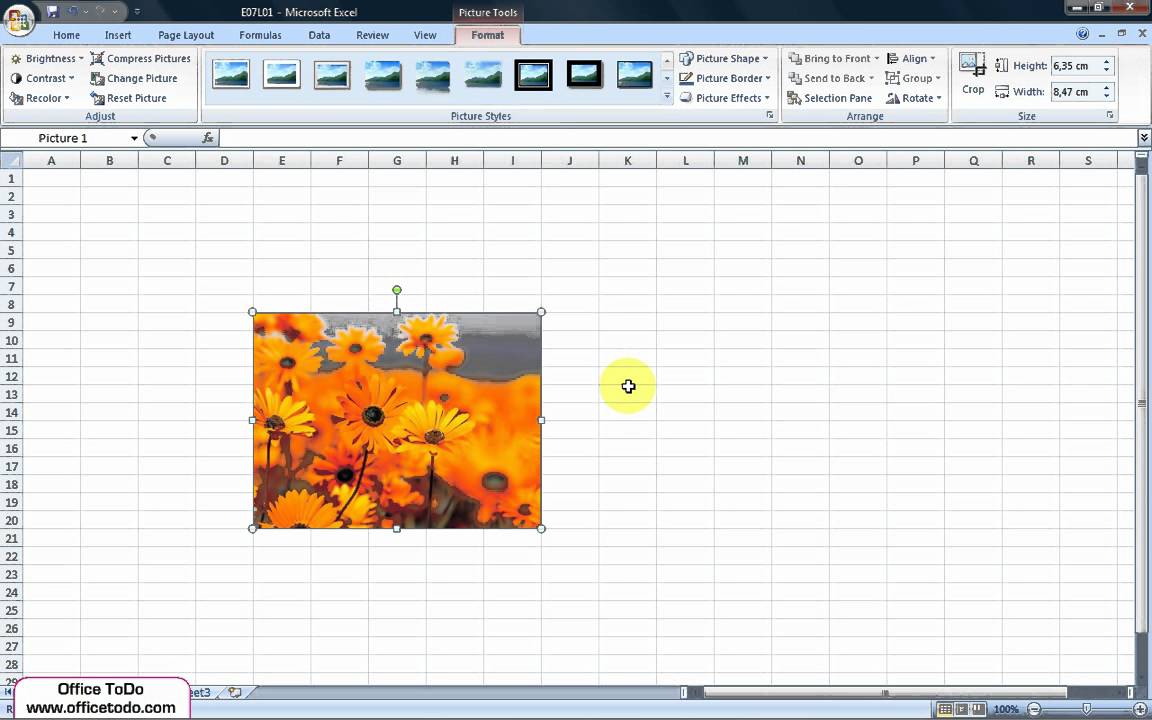
Task: Open the Size dialog launcher
Action: (1109, 115)
